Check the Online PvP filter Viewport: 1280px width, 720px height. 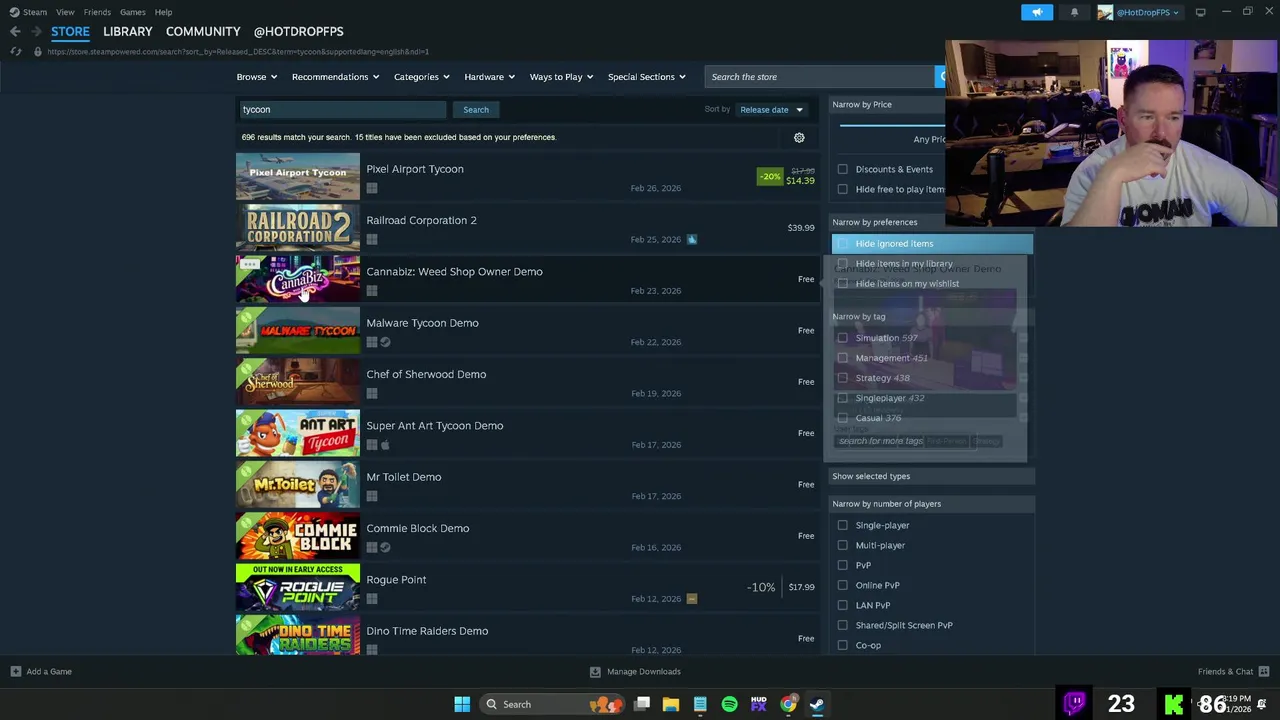tap(842, 585)
